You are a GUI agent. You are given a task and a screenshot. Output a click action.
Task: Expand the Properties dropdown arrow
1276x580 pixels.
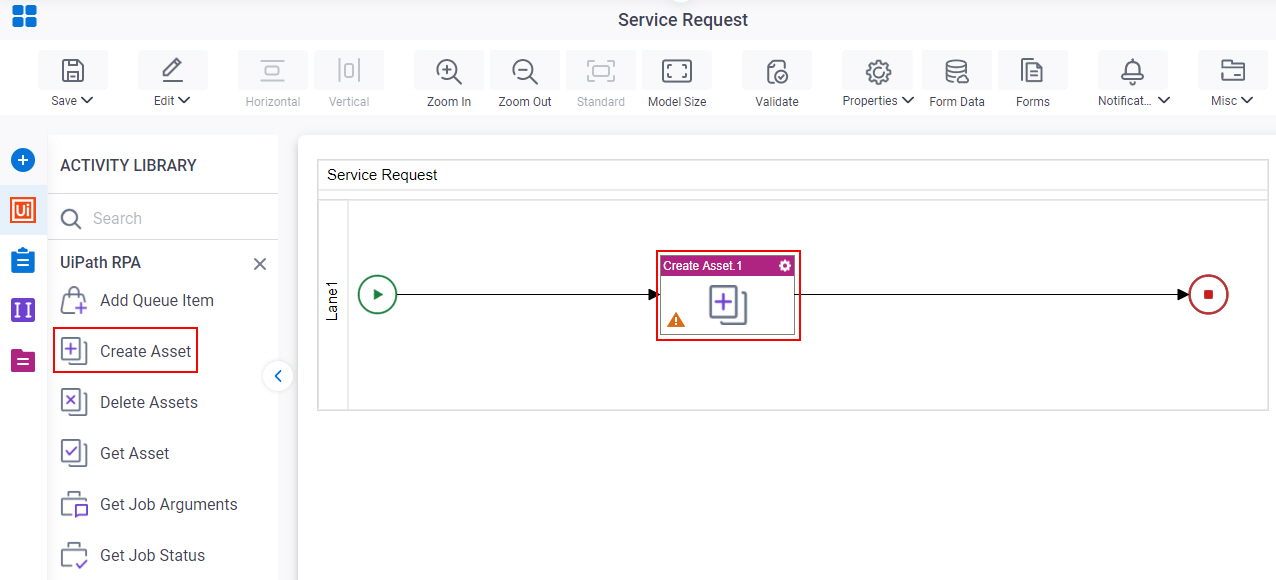tap(907, 100)
